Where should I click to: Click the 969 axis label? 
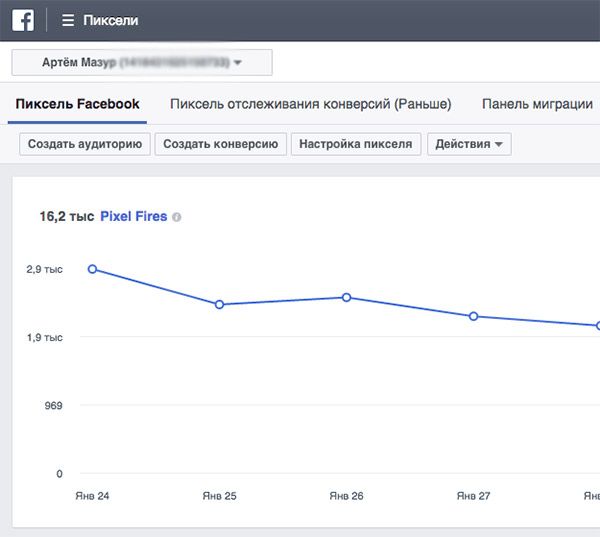pos(54,406)
